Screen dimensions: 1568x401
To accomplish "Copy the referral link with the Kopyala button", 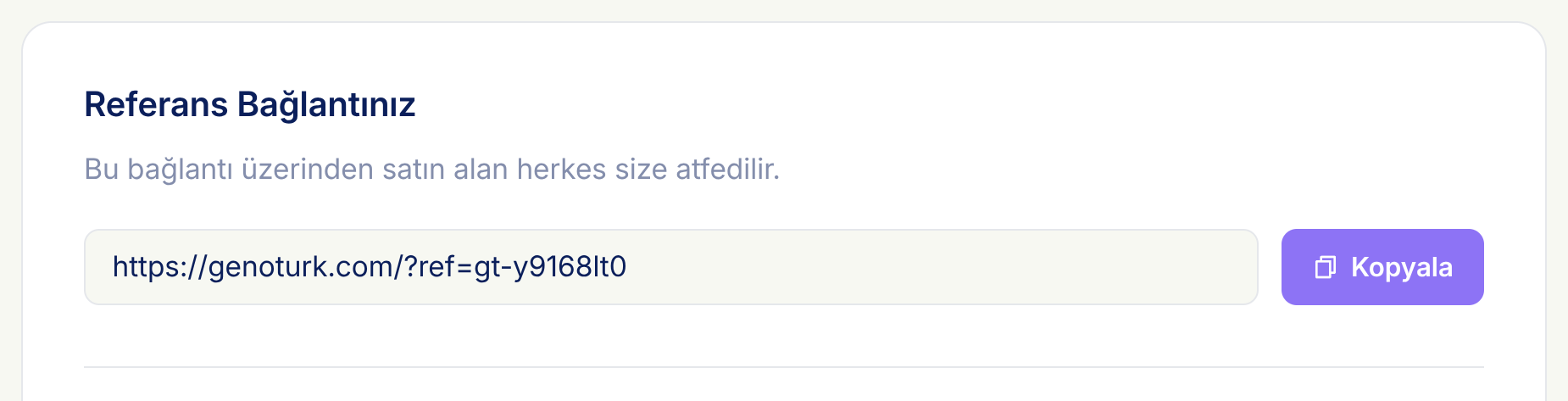I will coord(1382,267).
